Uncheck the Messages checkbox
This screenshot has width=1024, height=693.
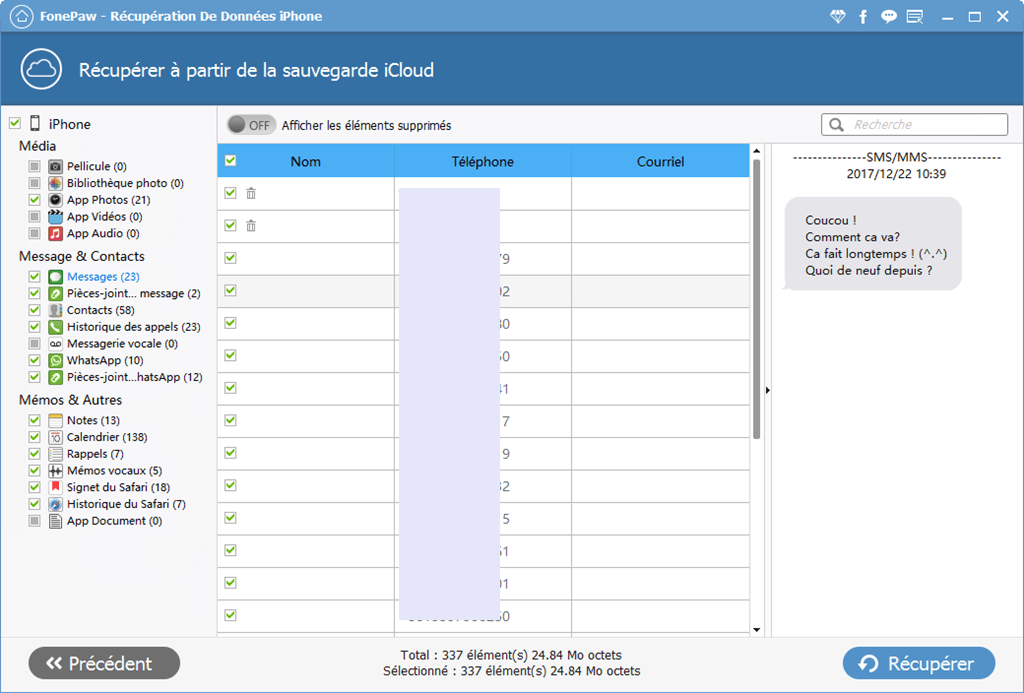click(35, 277)
